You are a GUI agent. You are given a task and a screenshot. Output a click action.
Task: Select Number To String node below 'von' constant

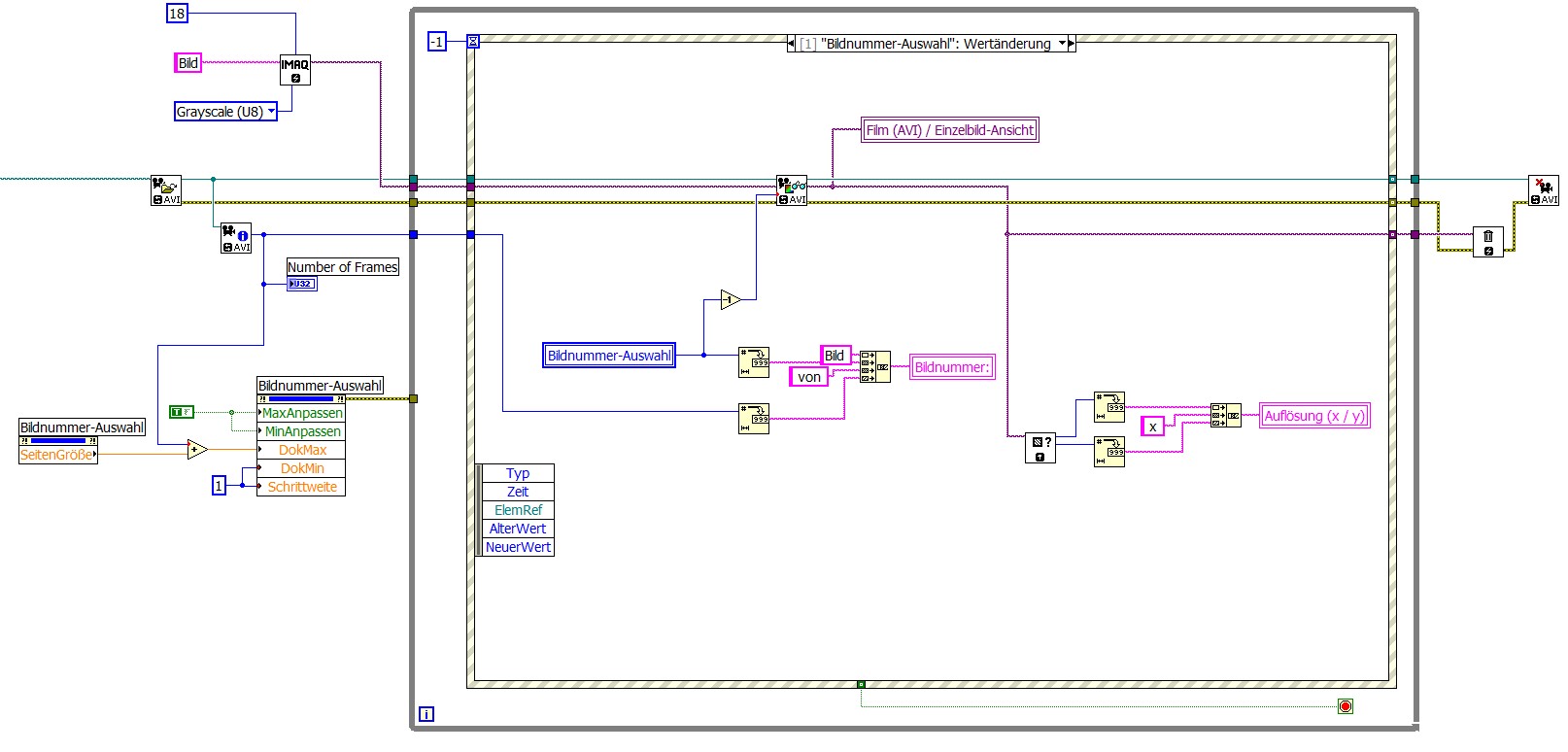754,419
